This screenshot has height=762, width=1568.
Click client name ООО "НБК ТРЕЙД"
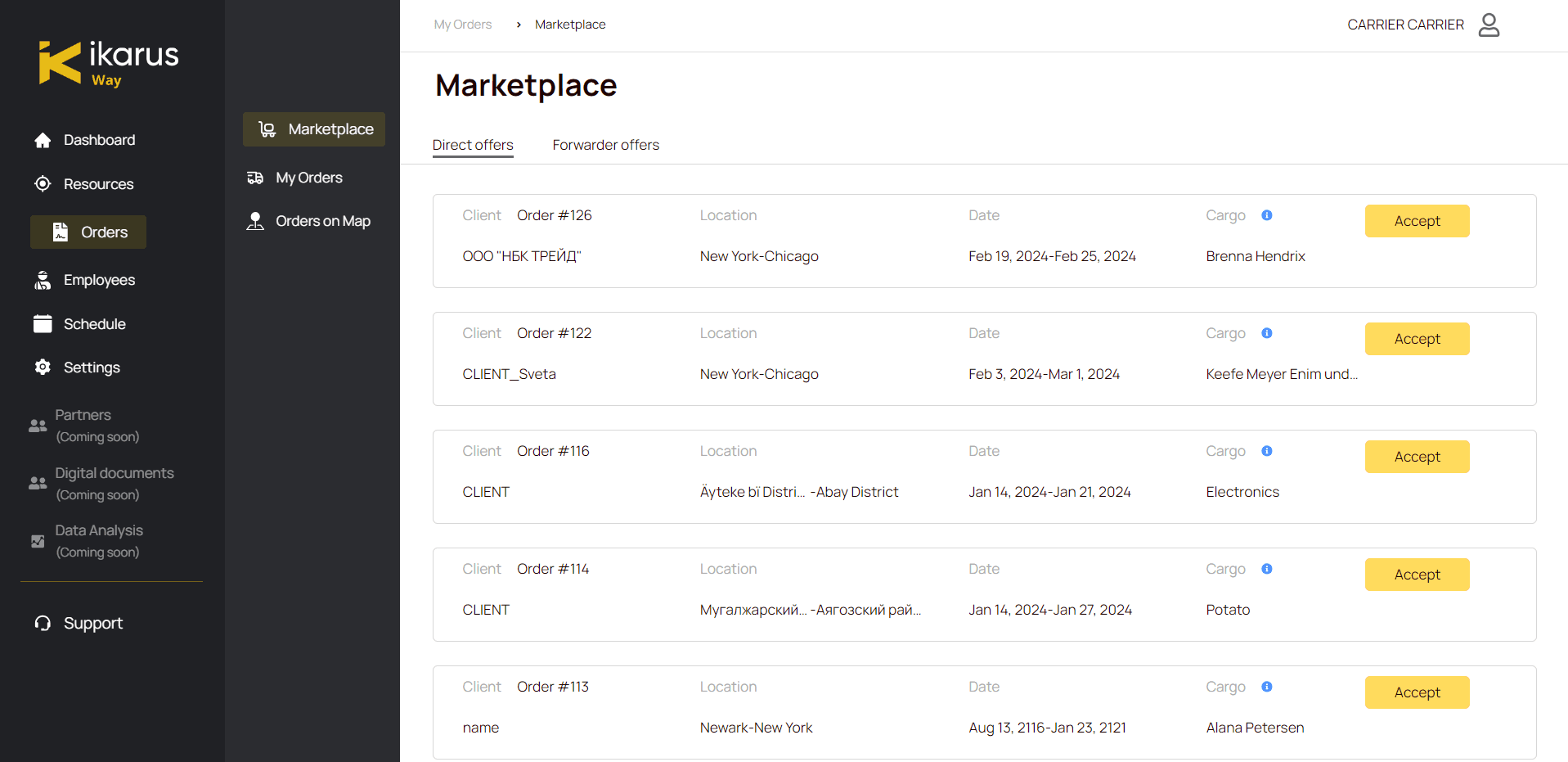pyautogui.click(x=522, y=256)
